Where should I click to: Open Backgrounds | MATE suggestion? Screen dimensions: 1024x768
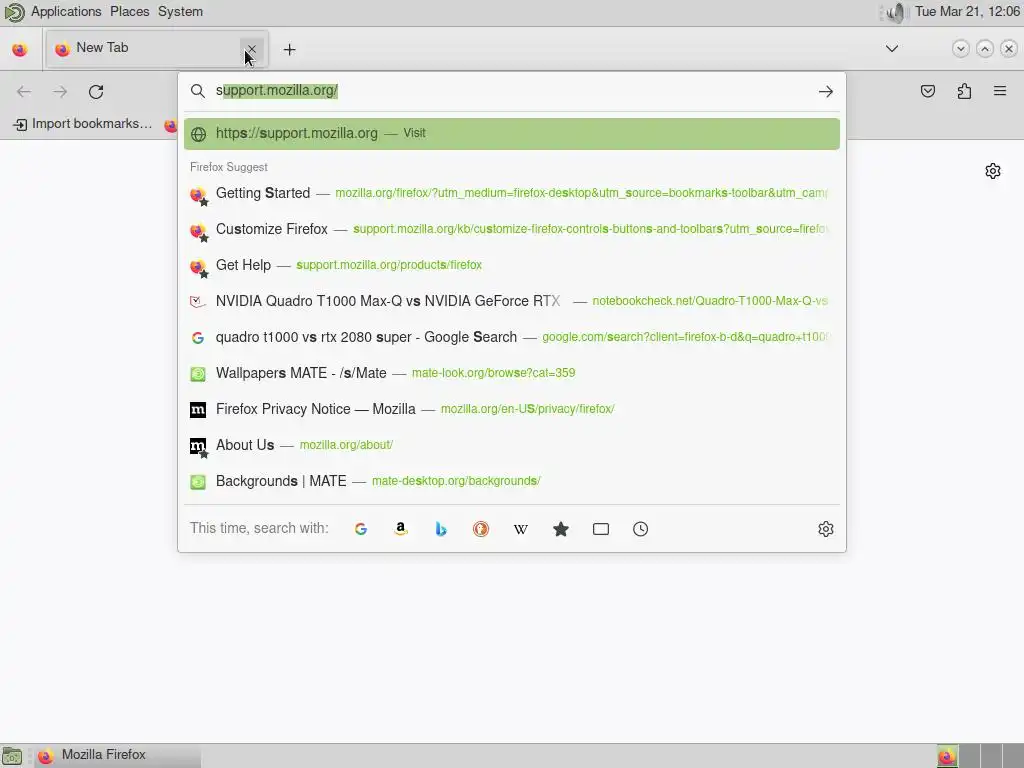(x=511, y=481)
